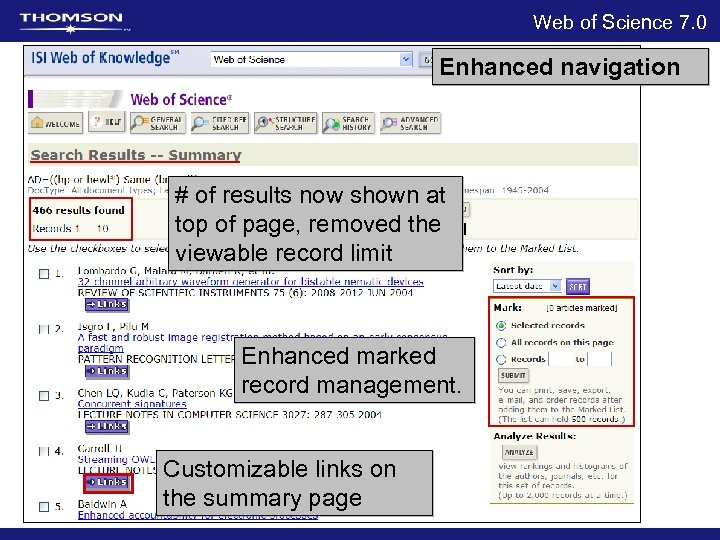Click the ANALYZE button
Screen dimensions: 720x540
[x=519, y=452]
